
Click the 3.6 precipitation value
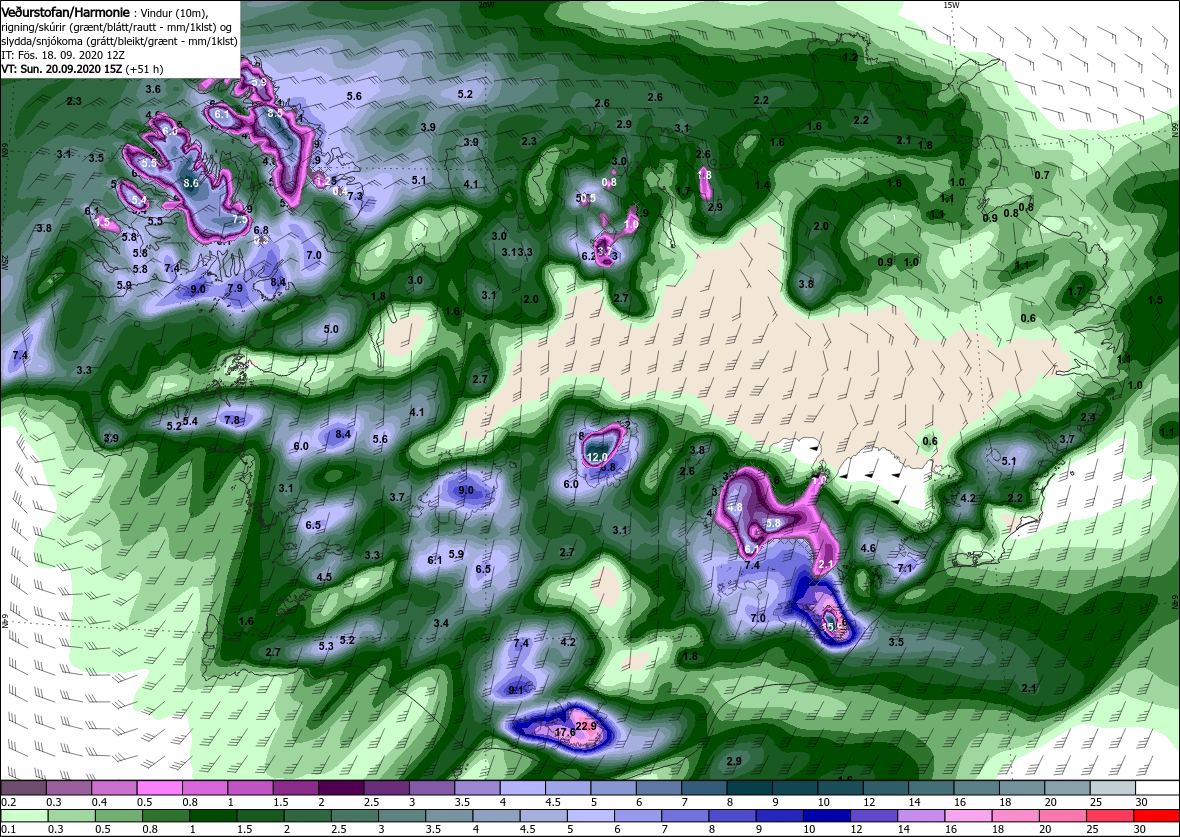pyautogui.click(x=153, y=89)
